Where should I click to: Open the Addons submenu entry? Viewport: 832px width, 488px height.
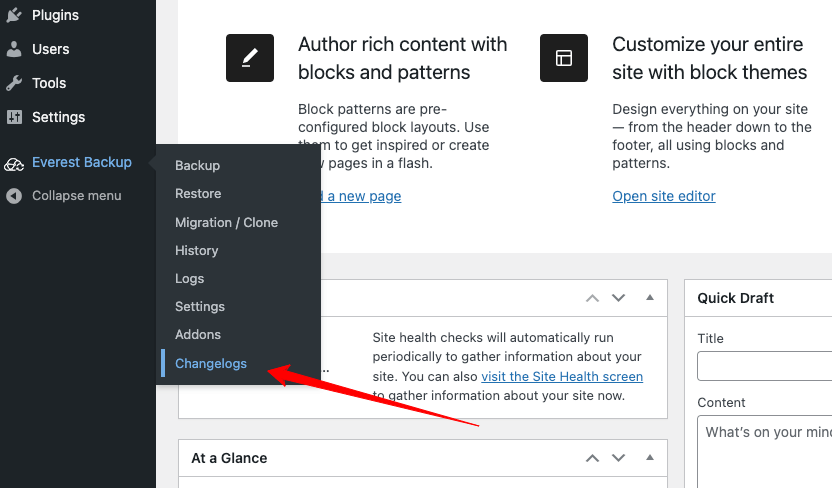198,334
